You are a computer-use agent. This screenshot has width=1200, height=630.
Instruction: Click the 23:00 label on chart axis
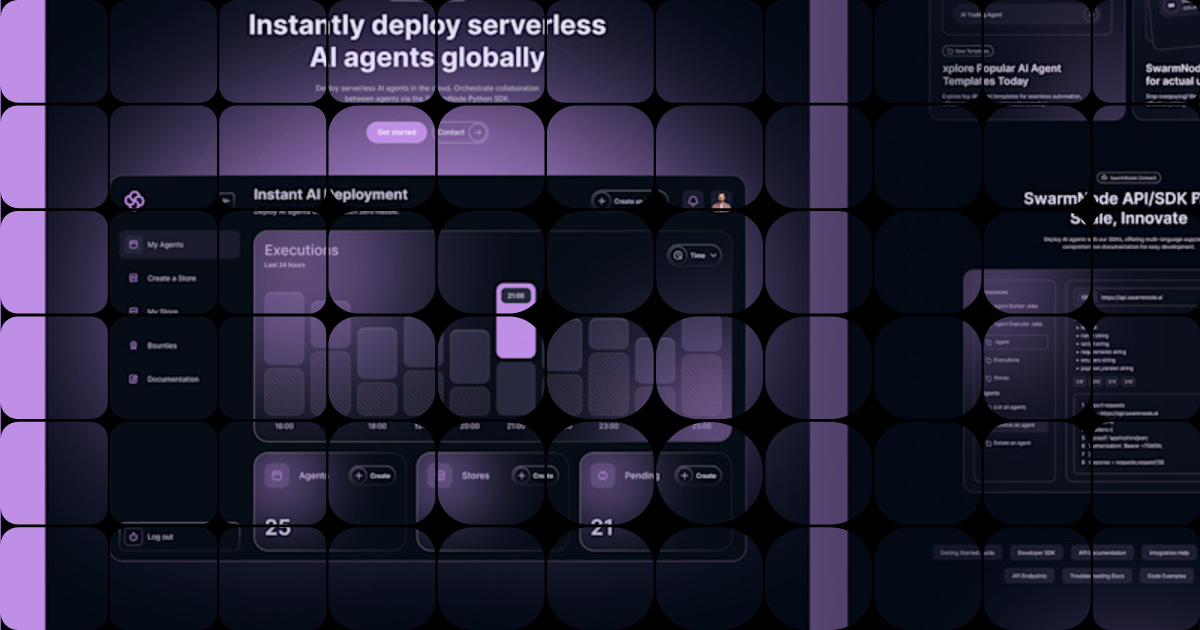(608, 426)
